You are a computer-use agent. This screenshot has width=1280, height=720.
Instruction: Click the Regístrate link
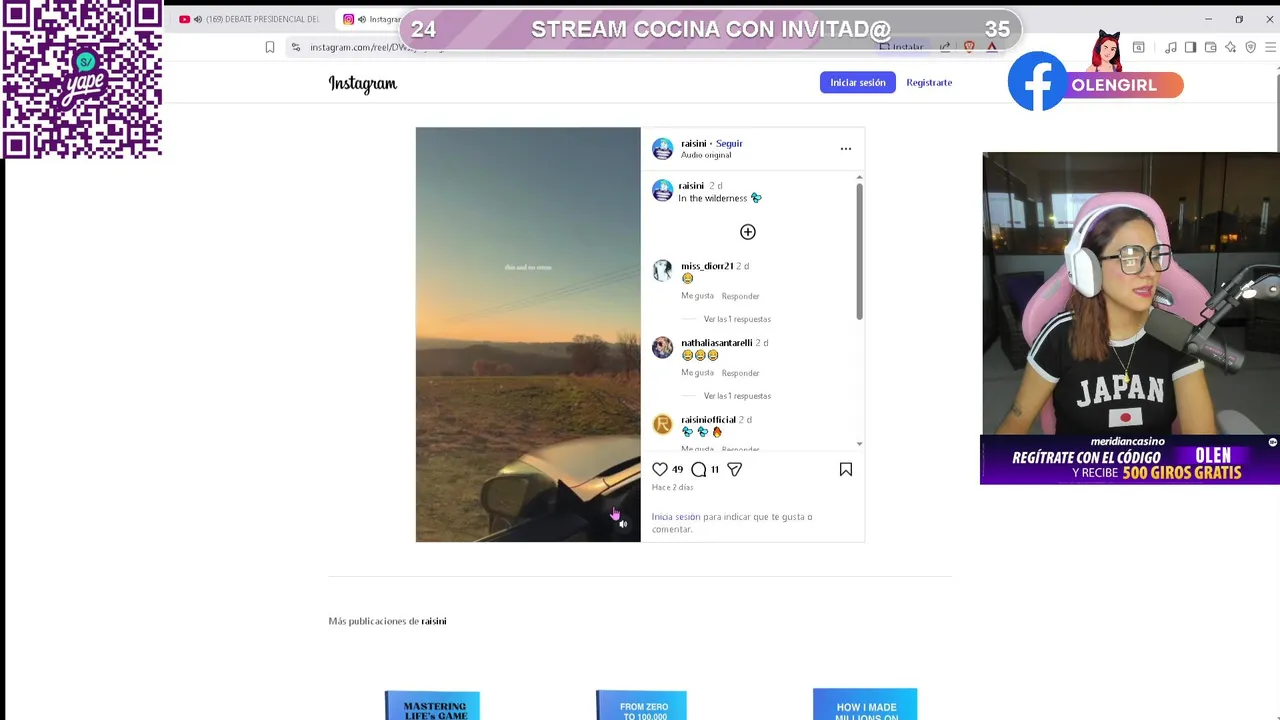[x=929, y=83]
